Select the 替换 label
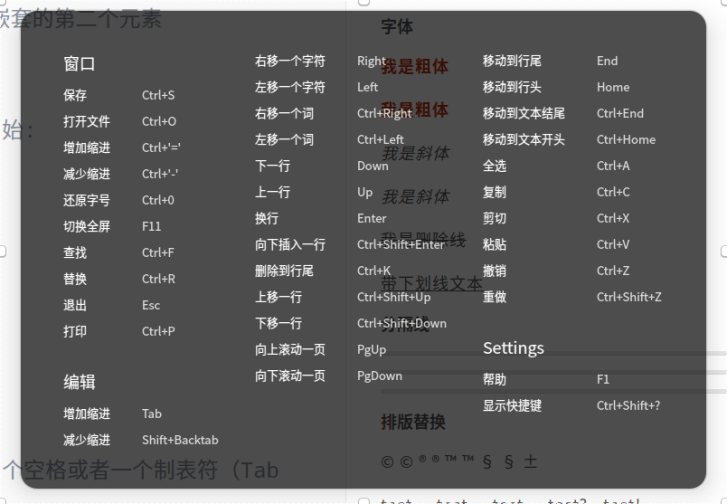728x504 pixels. coord(75,279)
